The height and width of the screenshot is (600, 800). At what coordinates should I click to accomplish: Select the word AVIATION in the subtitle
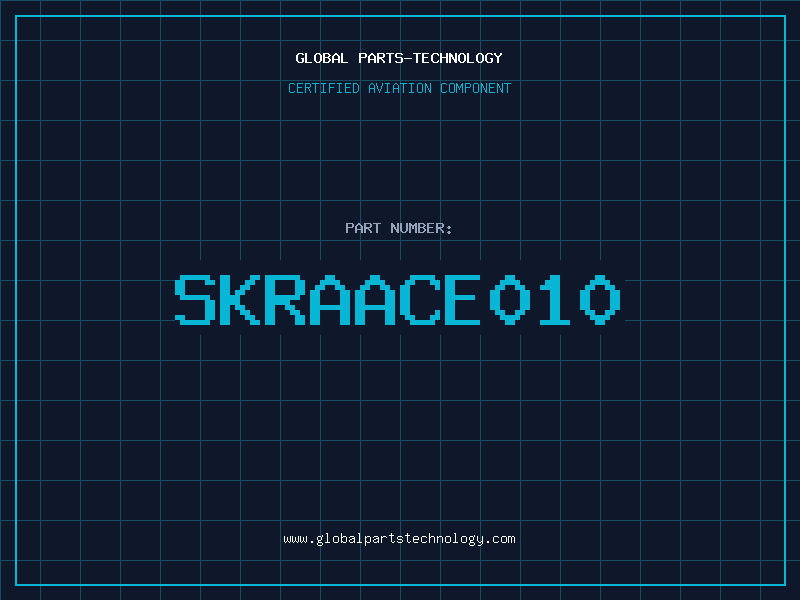click(x=399, y=88)
